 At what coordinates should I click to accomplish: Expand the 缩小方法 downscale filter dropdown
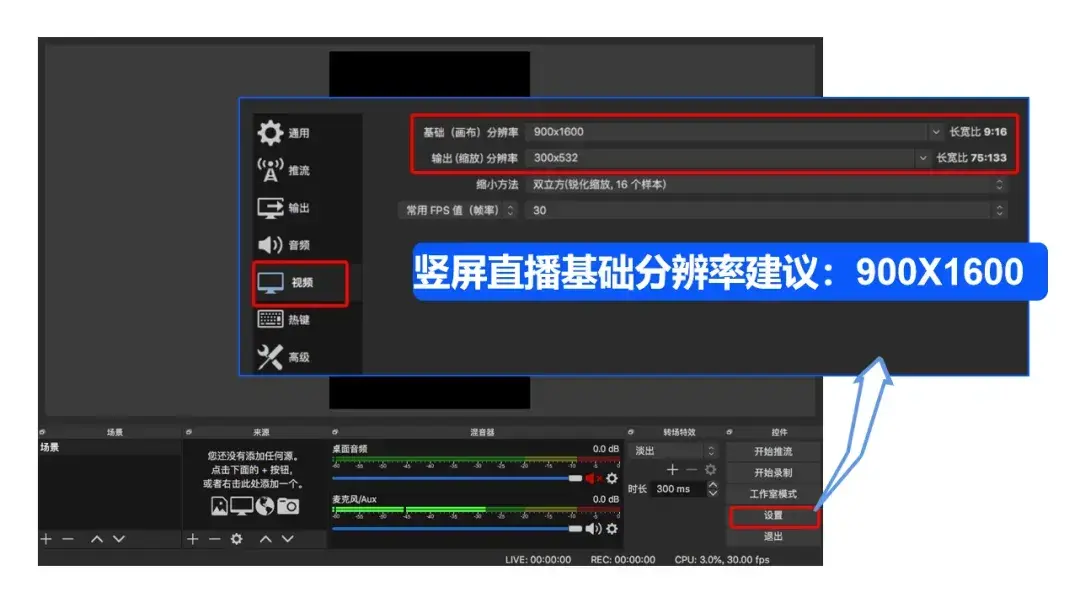click(767, 184)
